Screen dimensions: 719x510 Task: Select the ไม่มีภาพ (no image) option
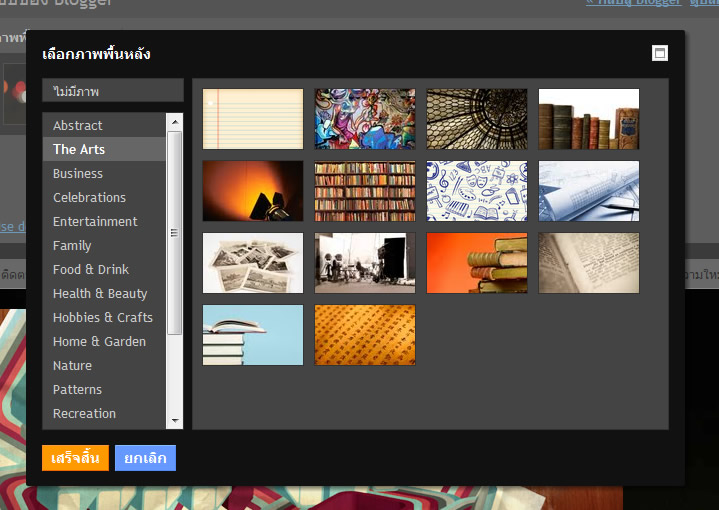coord(113,91)
